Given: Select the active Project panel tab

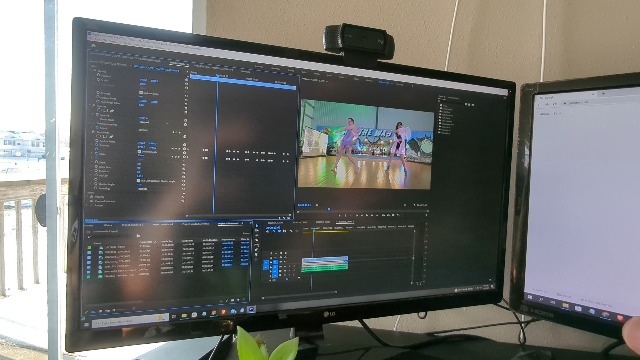Looking at the screenshot, I should point(230,224).
